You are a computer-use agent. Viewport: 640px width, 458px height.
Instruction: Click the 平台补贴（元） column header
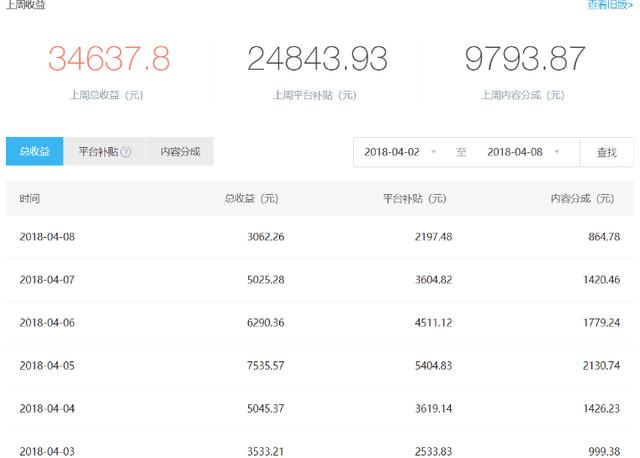pos(414,199)
